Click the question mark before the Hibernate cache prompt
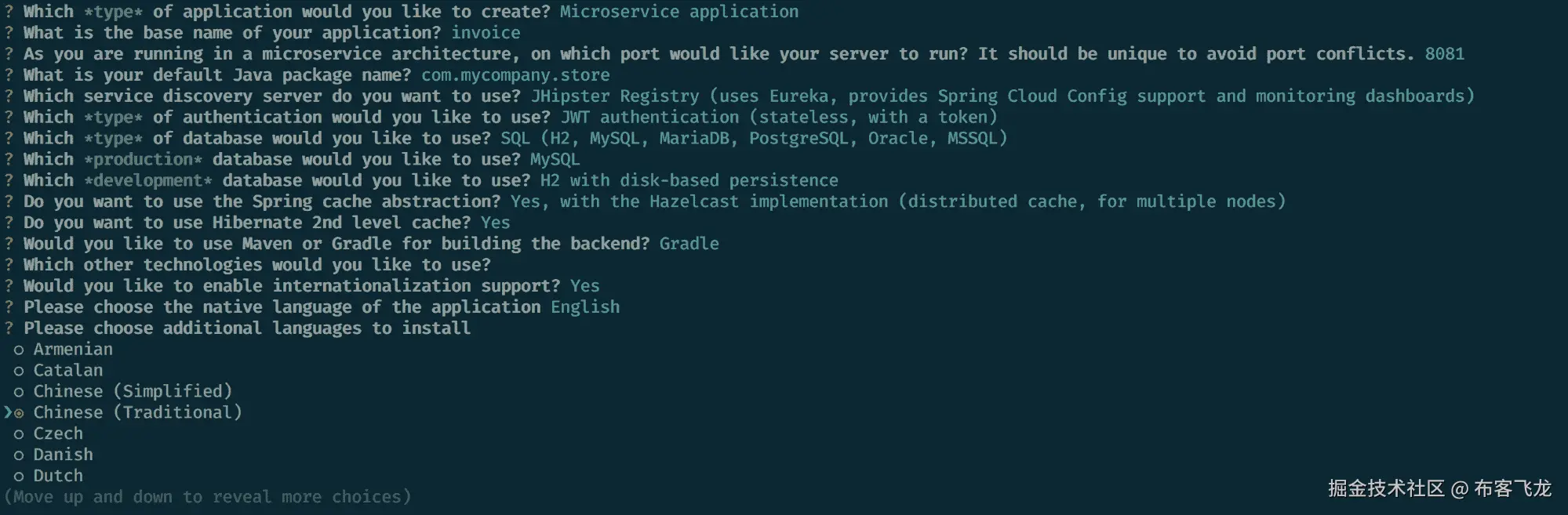The height and width of the screenshot is (515, 1568). (x=9, y=223)
